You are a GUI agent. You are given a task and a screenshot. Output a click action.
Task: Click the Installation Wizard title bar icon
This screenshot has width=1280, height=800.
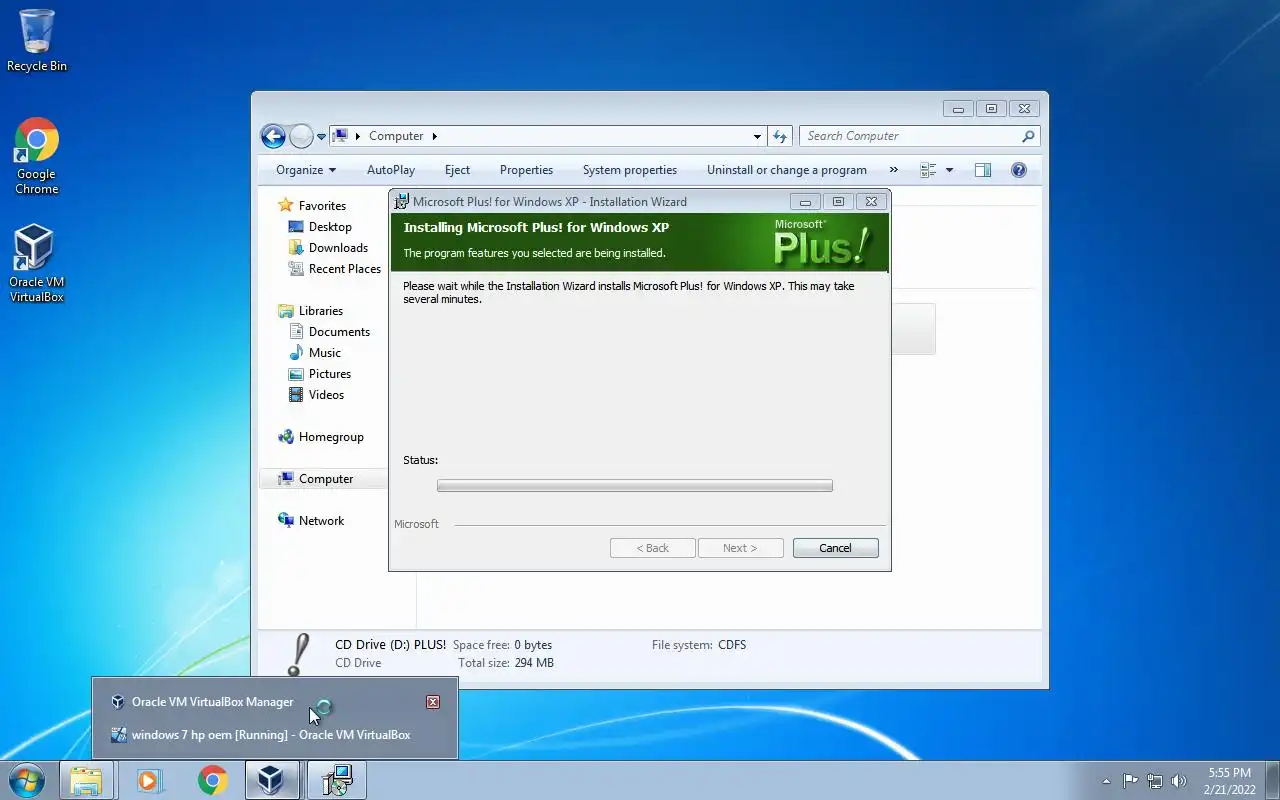(402, 201)
